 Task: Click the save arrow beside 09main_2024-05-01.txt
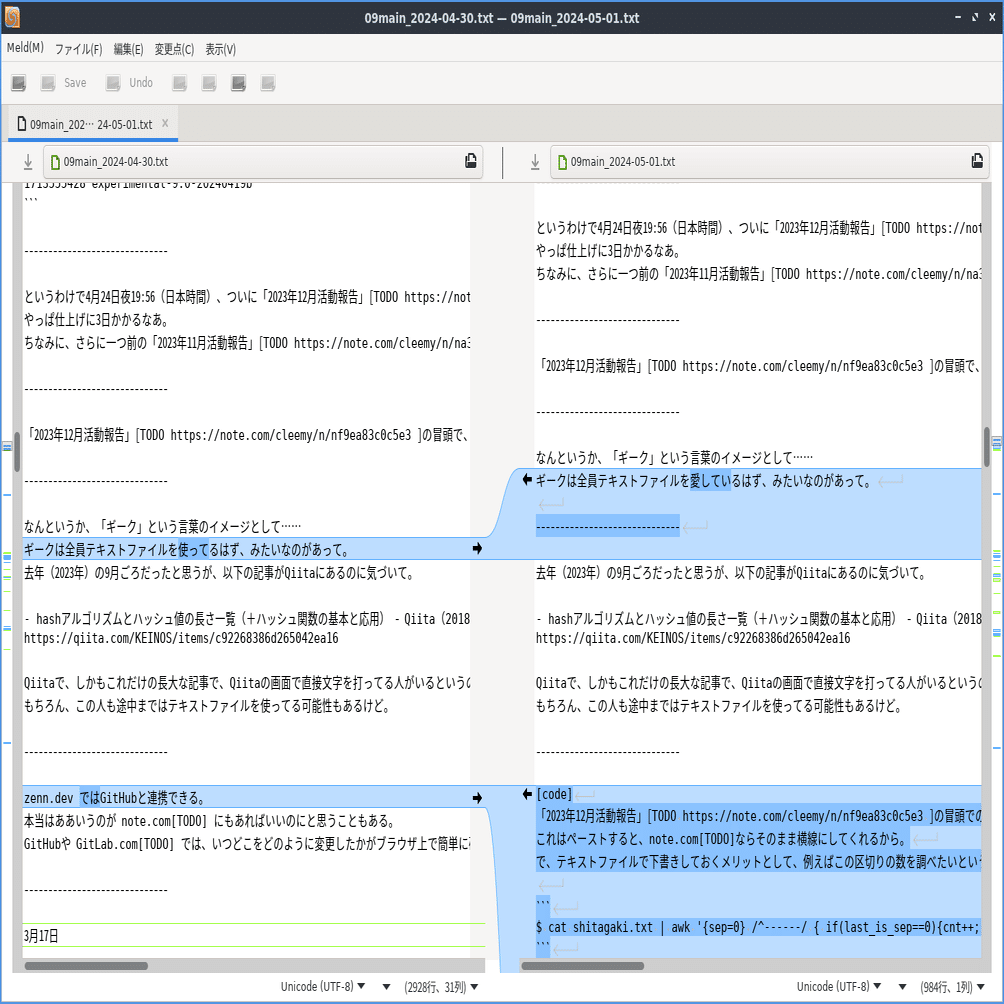[x=535, y=162]
